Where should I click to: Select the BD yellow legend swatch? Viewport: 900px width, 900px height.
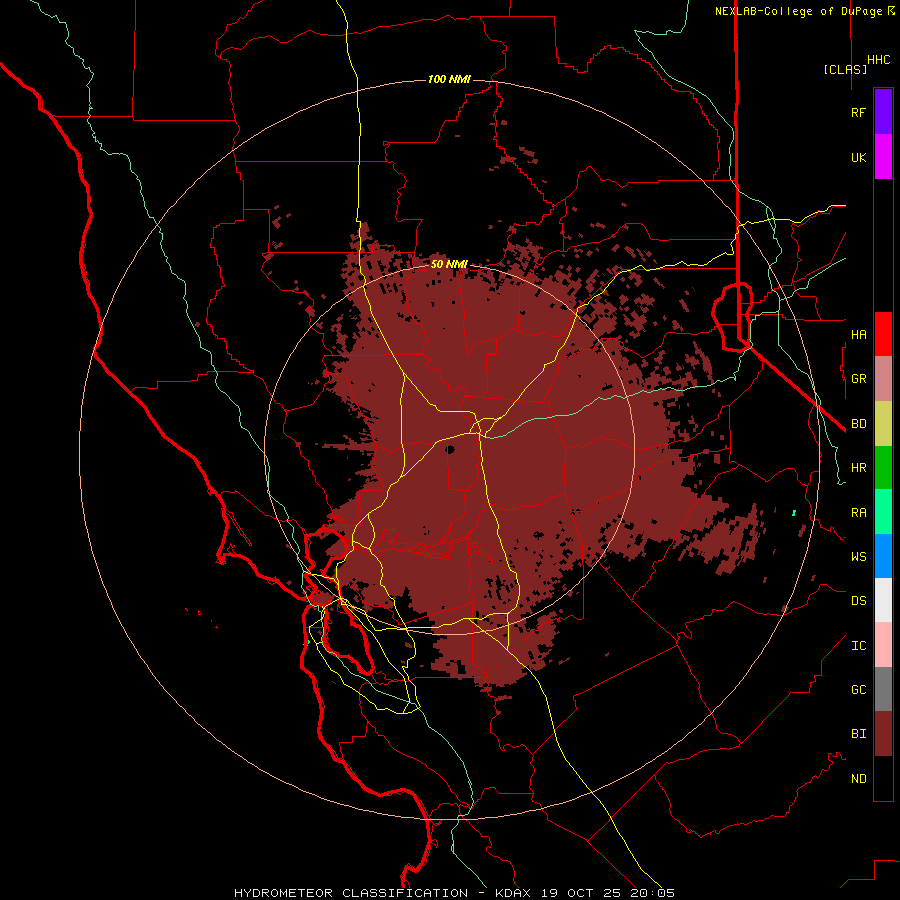883,424
